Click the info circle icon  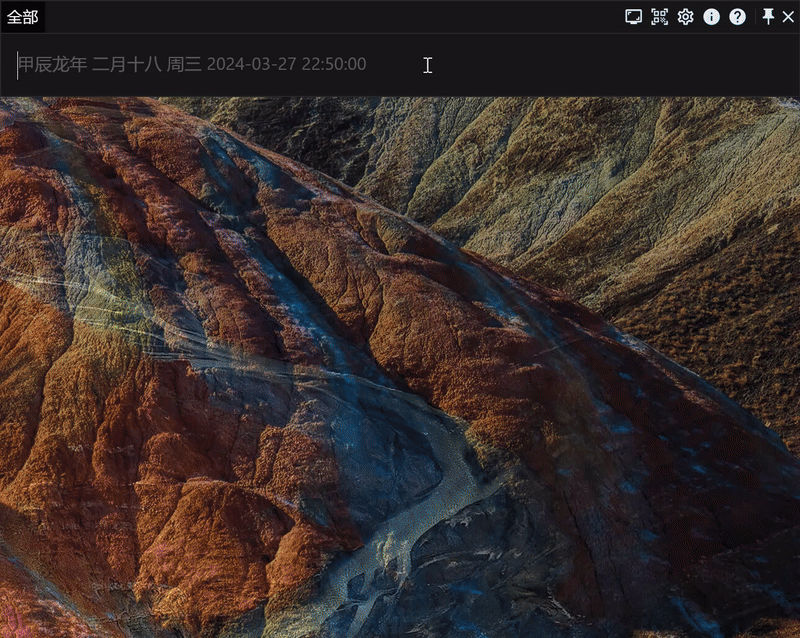tap(711, 17)
